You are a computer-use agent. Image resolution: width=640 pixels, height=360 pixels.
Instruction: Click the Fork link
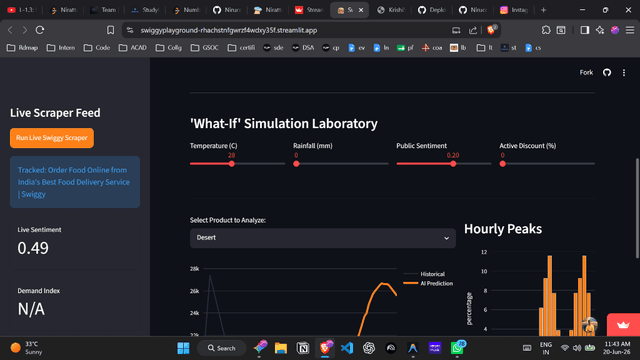586,73
